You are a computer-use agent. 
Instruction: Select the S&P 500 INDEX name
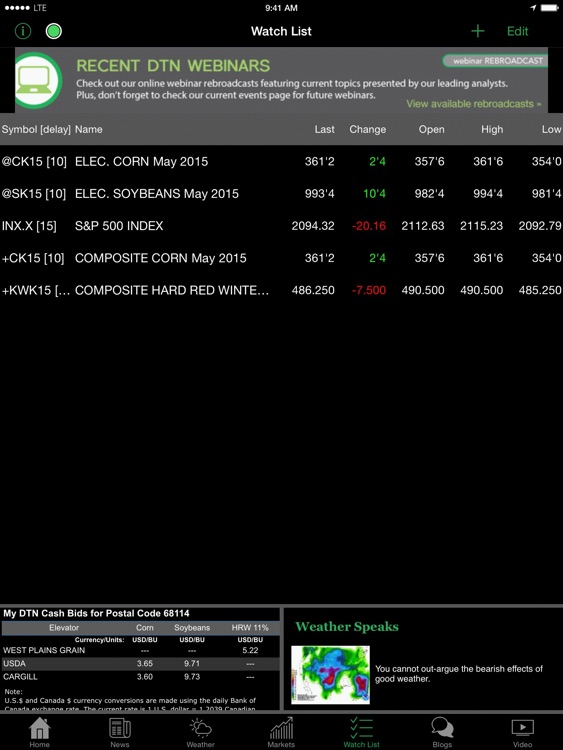[x=119, y=225]
